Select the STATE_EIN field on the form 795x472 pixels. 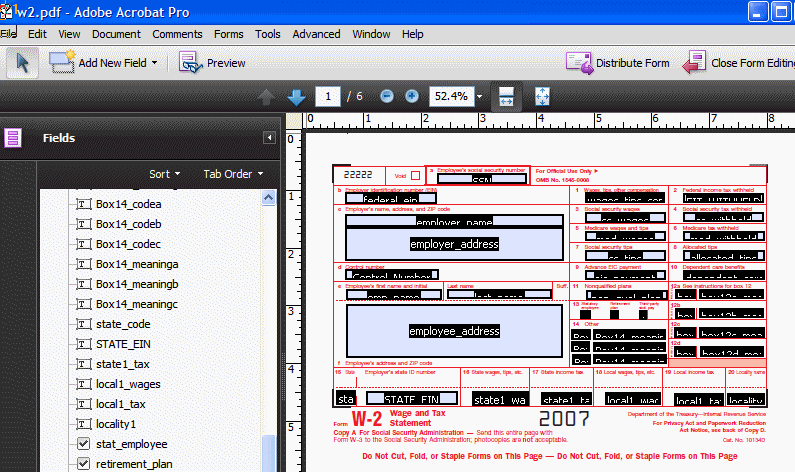click(412, 398)
